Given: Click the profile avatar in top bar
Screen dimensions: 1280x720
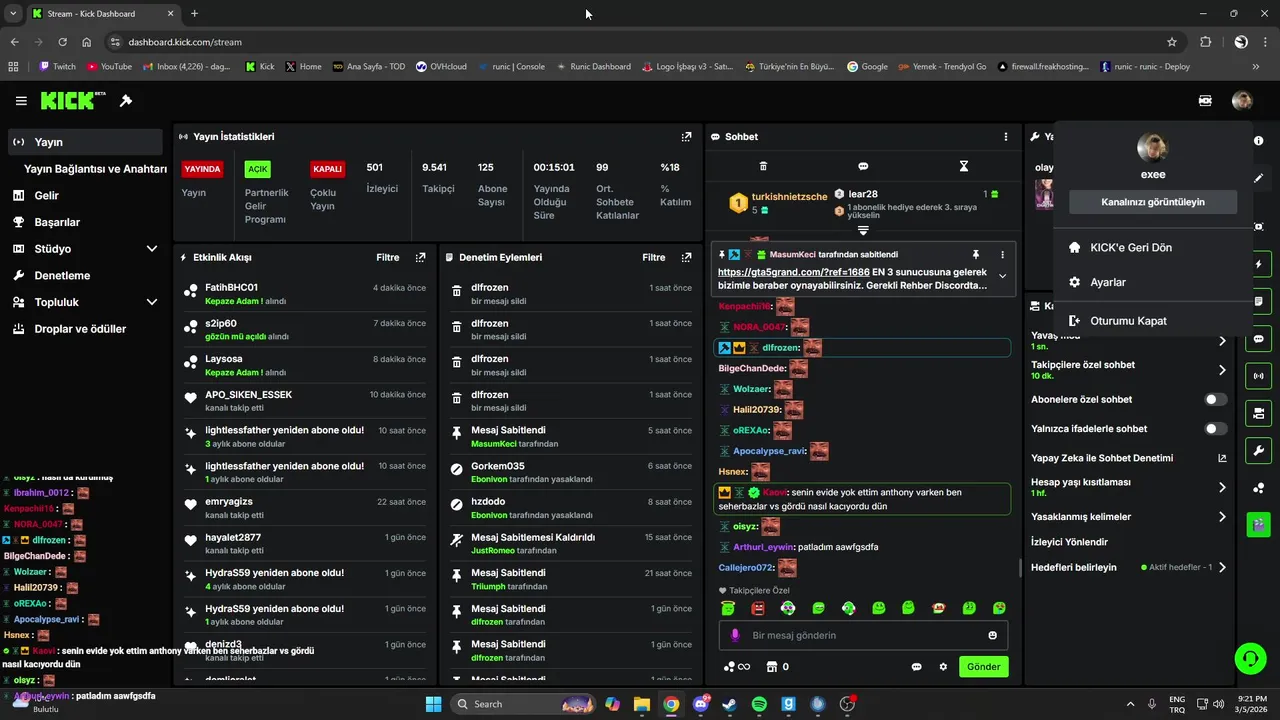Looking at the screenshot, I should click(x=1242, y=100).
